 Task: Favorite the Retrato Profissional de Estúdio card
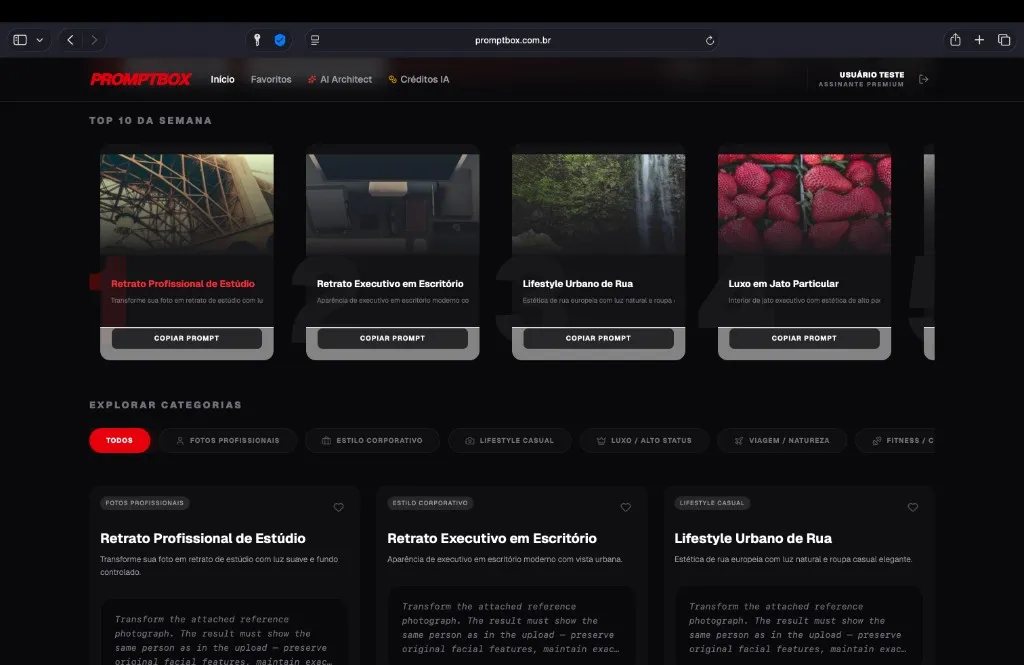tap(338, 508)
